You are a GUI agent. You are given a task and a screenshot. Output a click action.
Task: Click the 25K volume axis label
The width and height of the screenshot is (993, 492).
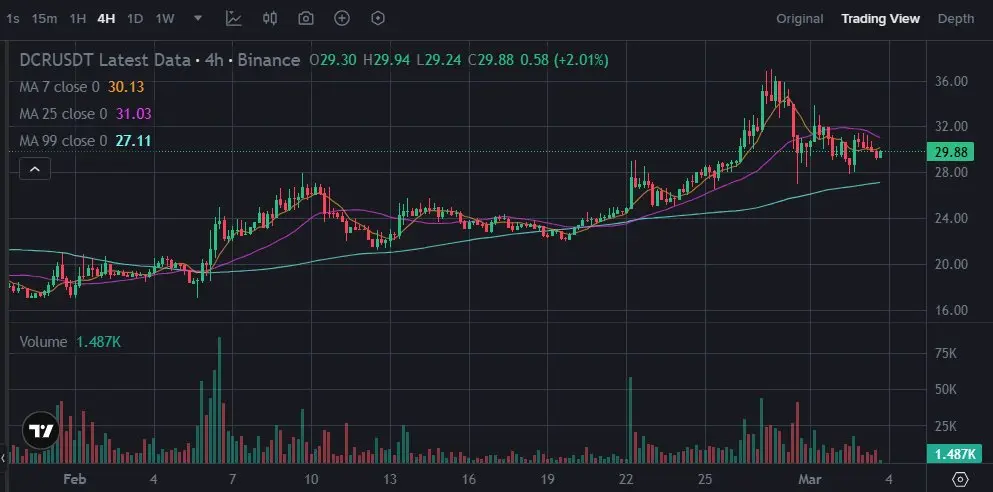[946, 426]
